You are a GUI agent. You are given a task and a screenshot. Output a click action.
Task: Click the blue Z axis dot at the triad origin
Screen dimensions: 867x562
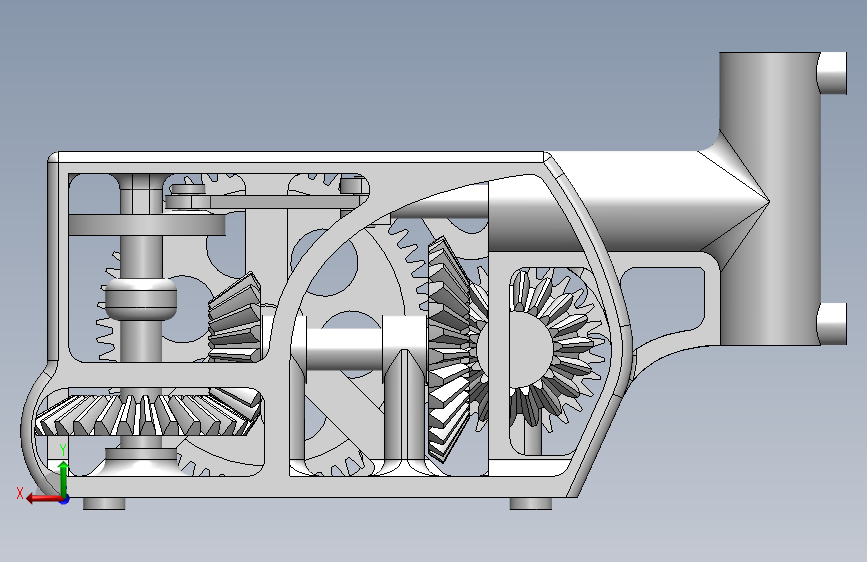pos(65,499)
